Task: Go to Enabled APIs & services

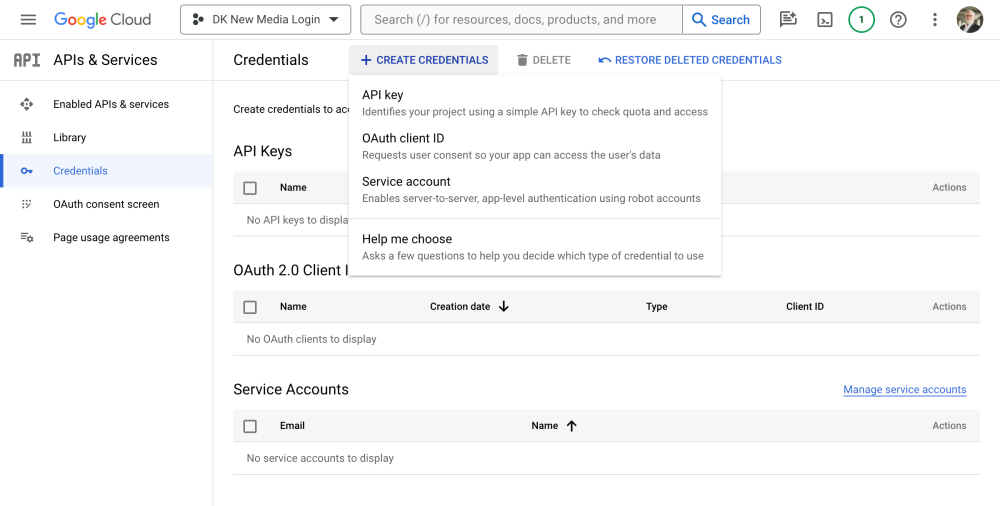Action: (x=111, y=104)
